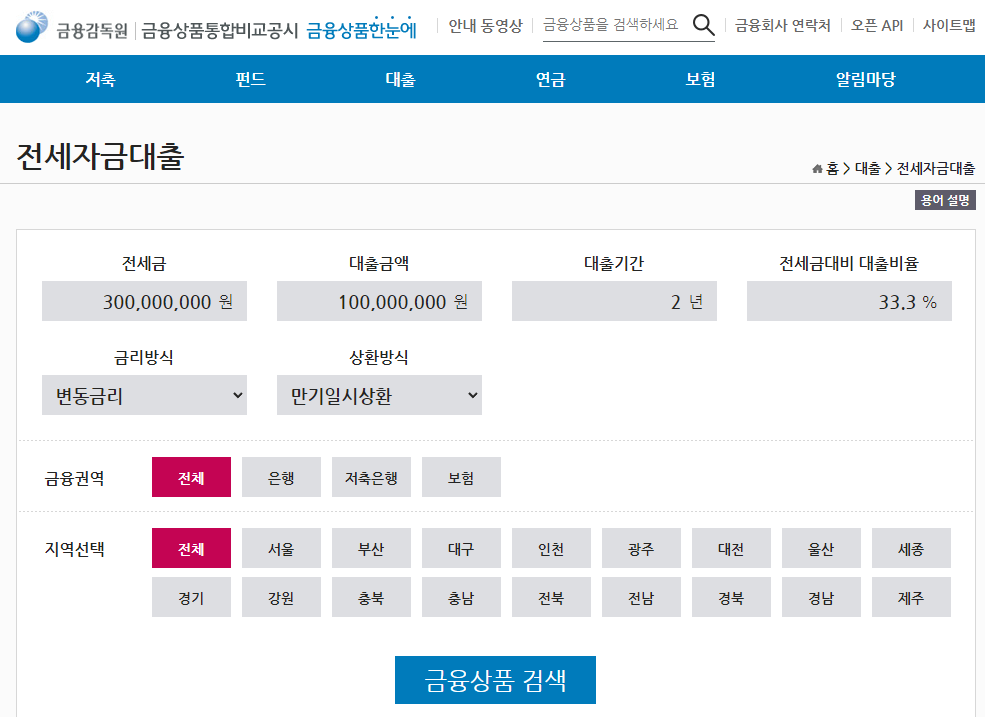Select 전북 region
The height and width of the screenshot is (717, 985).
[552, 597]
